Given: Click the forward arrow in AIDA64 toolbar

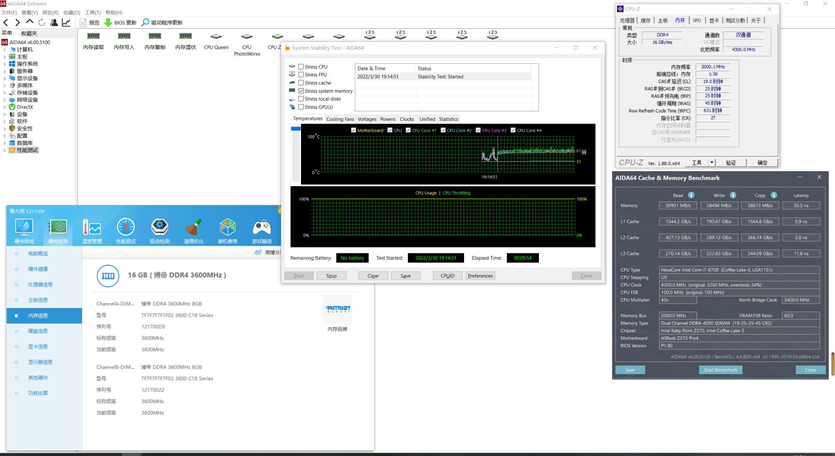Looking at the screenshot, I should (18, 22).
